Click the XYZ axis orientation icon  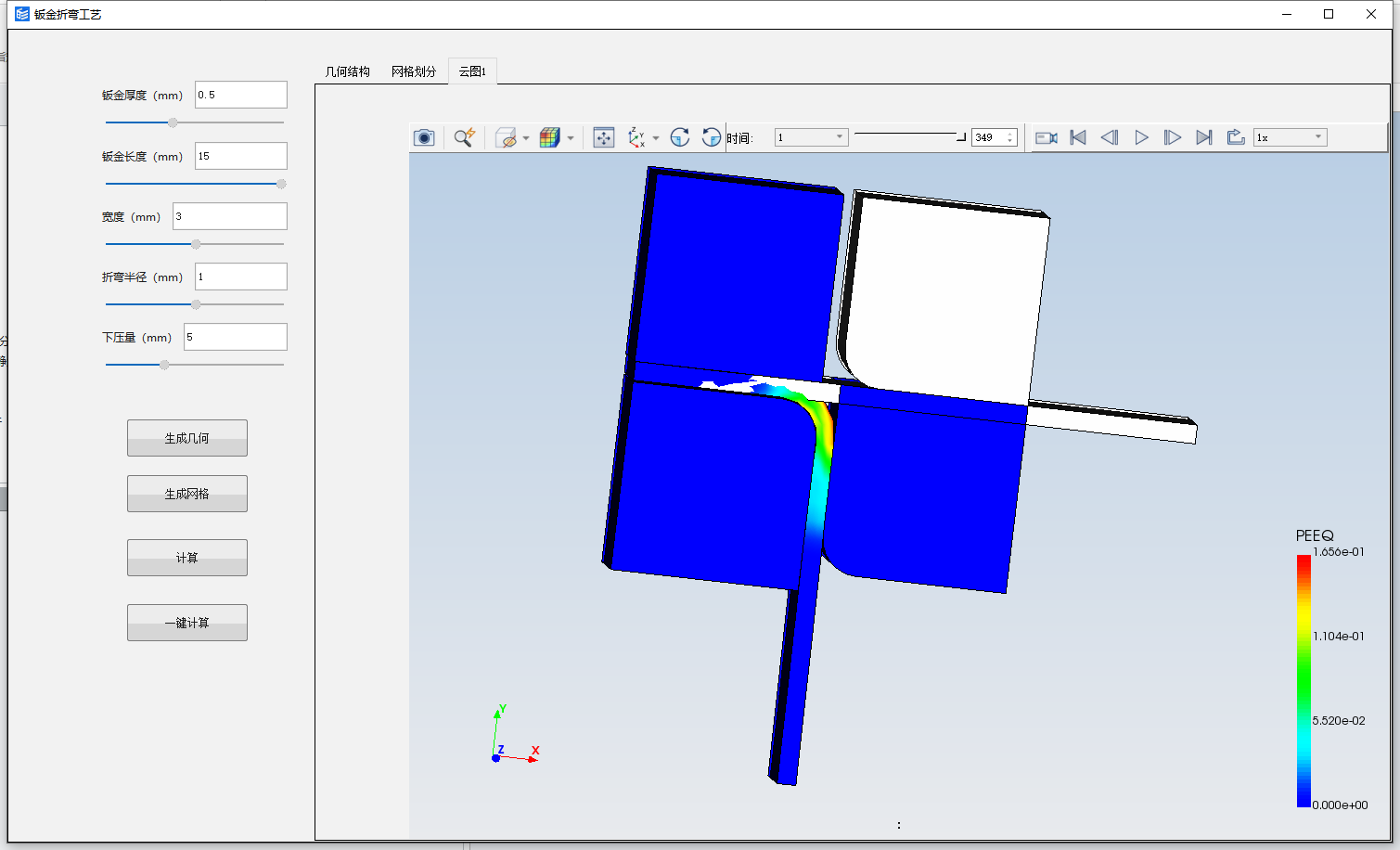pyautogui.click(x=636, y=137)
